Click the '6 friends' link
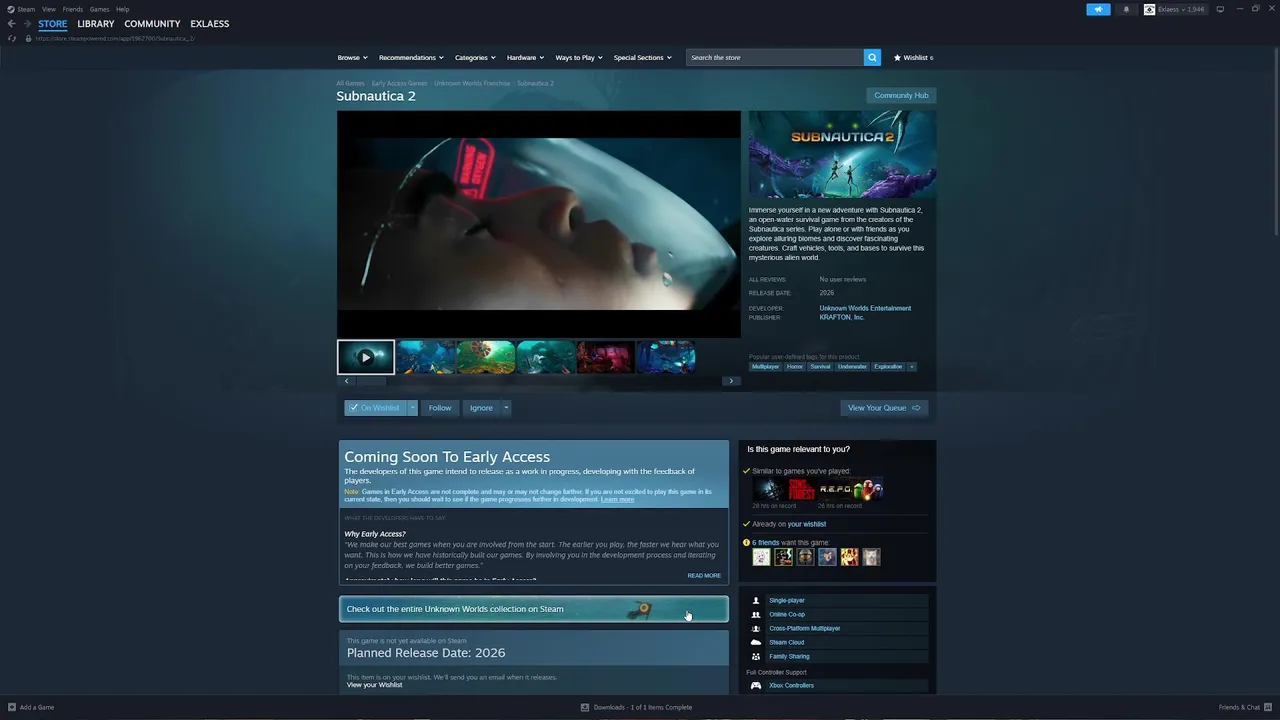 765,543
